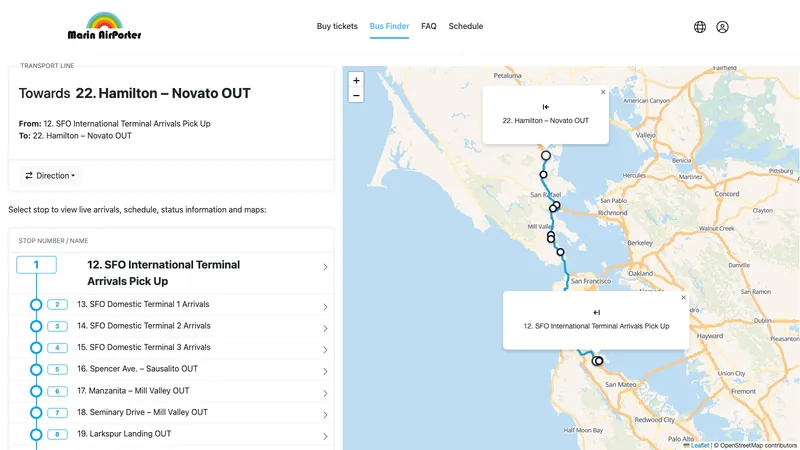The image size is (800, 450).
Task: Select stop name 18. Seminary Drive – Mill Valley OUT
Action: click(x=142, y=412)
